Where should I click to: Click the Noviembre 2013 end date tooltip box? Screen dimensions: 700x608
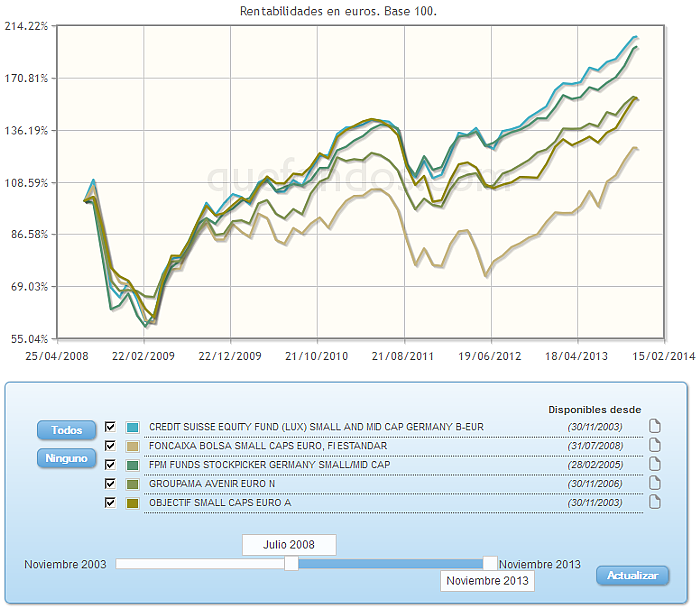pyautogui.click(x=488, y=581)
